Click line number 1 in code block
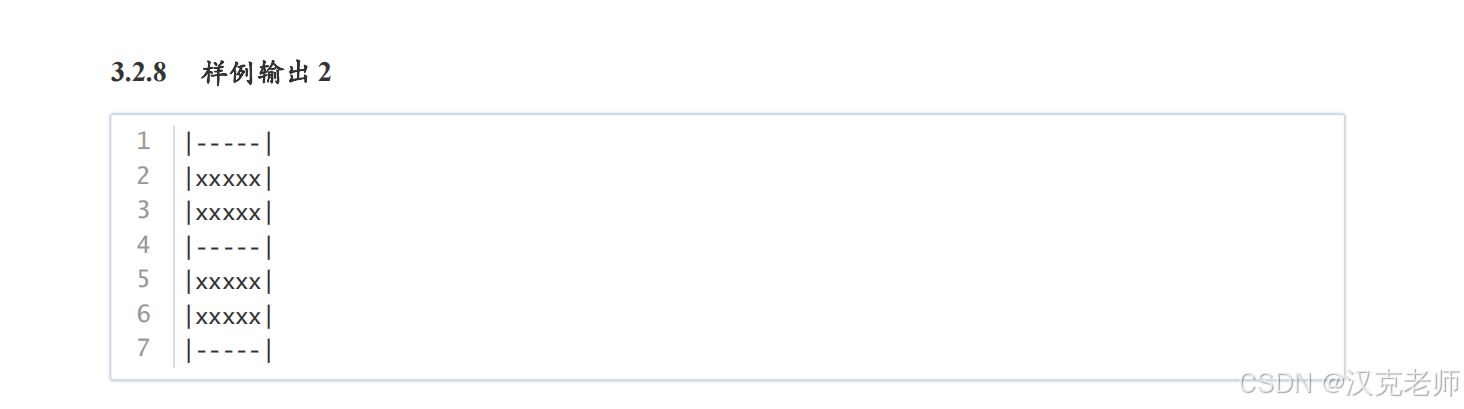1464x409 pixels. (144, 141)
